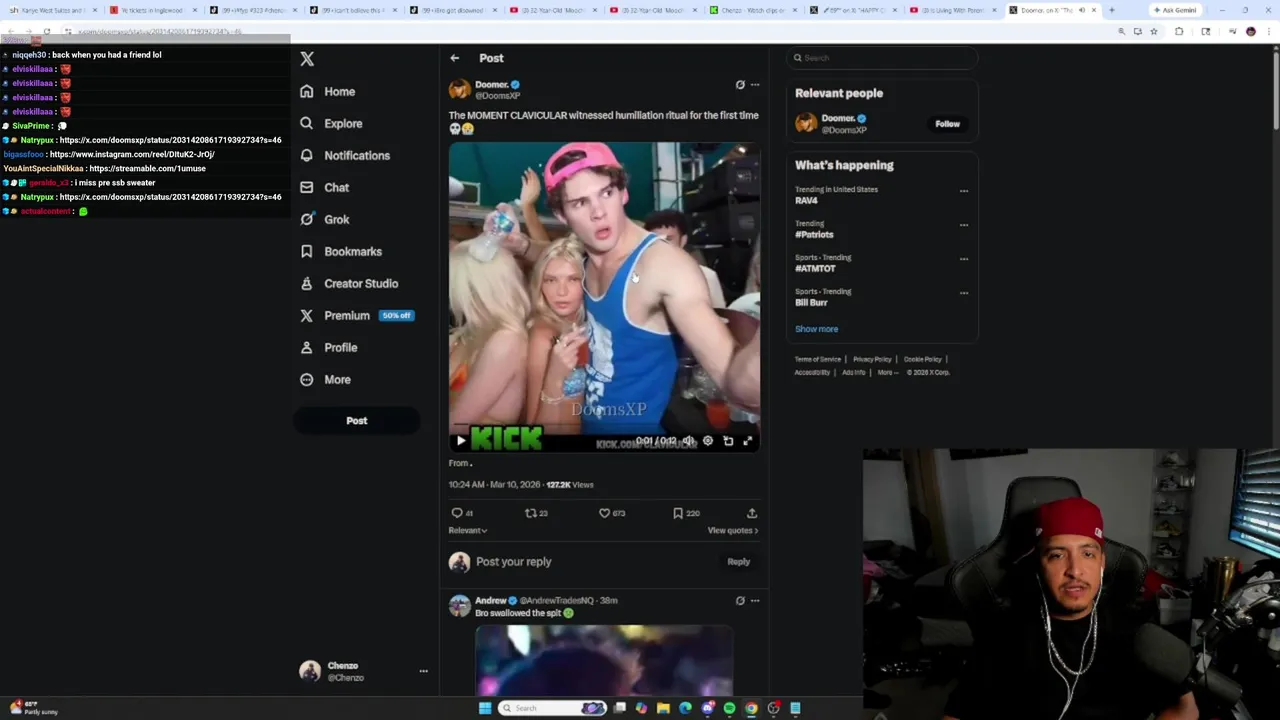Click the Grok icon on Doomer's post

click(740, 85)
